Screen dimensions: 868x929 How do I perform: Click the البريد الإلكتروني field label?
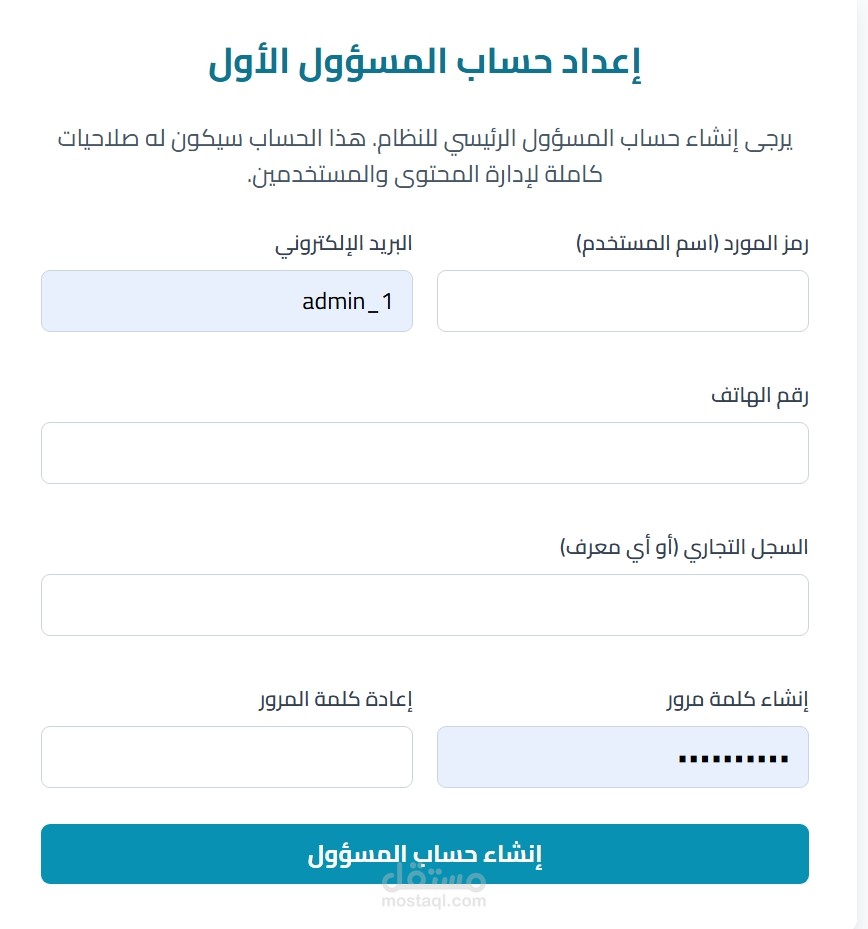pyautogui.click(x=344, y=244)
